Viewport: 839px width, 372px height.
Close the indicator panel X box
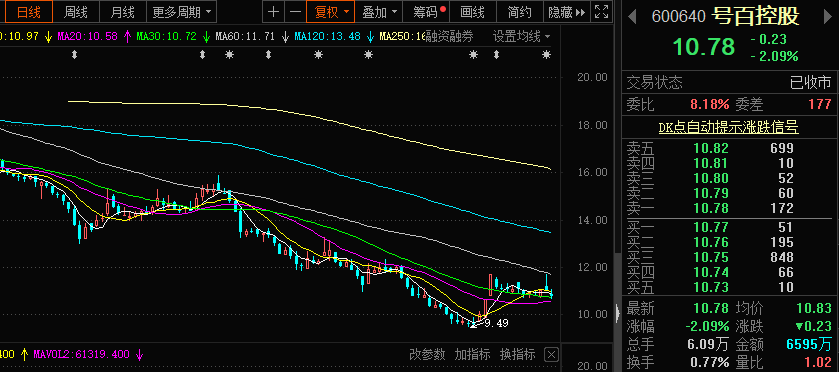click(x=552, y=354)
